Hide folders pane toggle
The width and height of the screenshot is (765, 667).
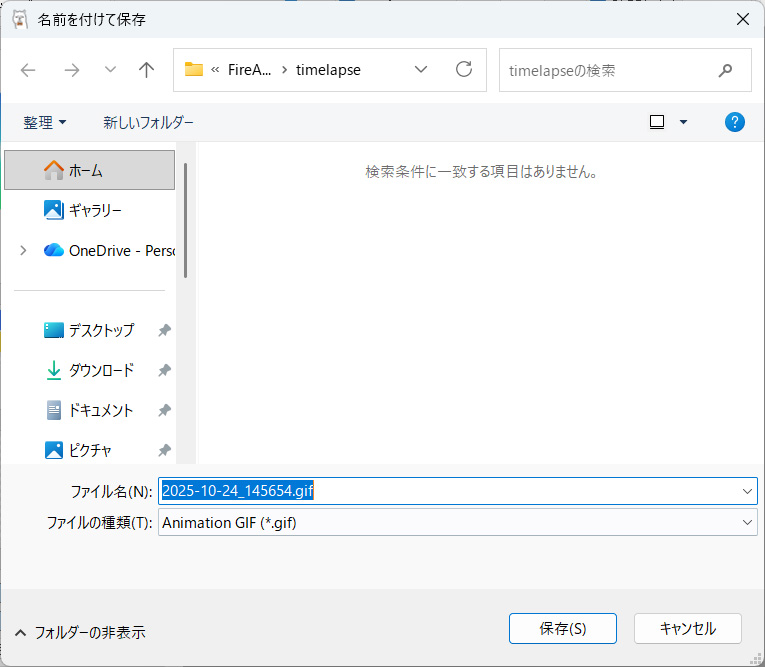80,632
